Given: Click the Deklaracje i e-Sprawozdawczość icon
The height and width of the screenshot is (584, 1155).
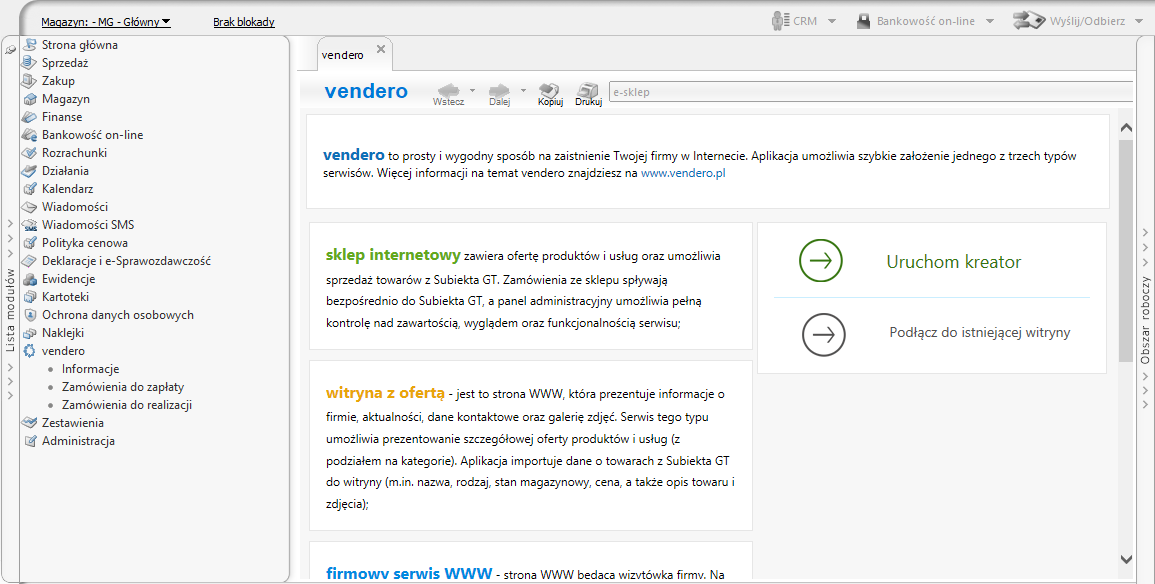Looking at the screenshot, I should point(29,261).
